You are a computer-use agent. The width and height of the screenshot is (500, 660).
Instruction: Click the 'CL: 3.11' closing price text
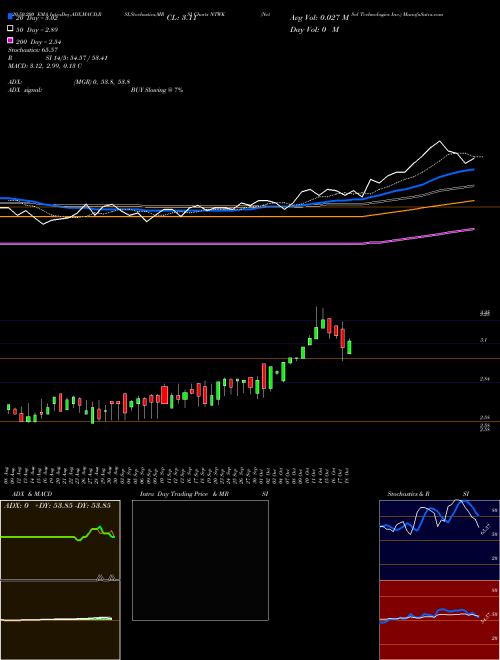[x=181, y=18]
